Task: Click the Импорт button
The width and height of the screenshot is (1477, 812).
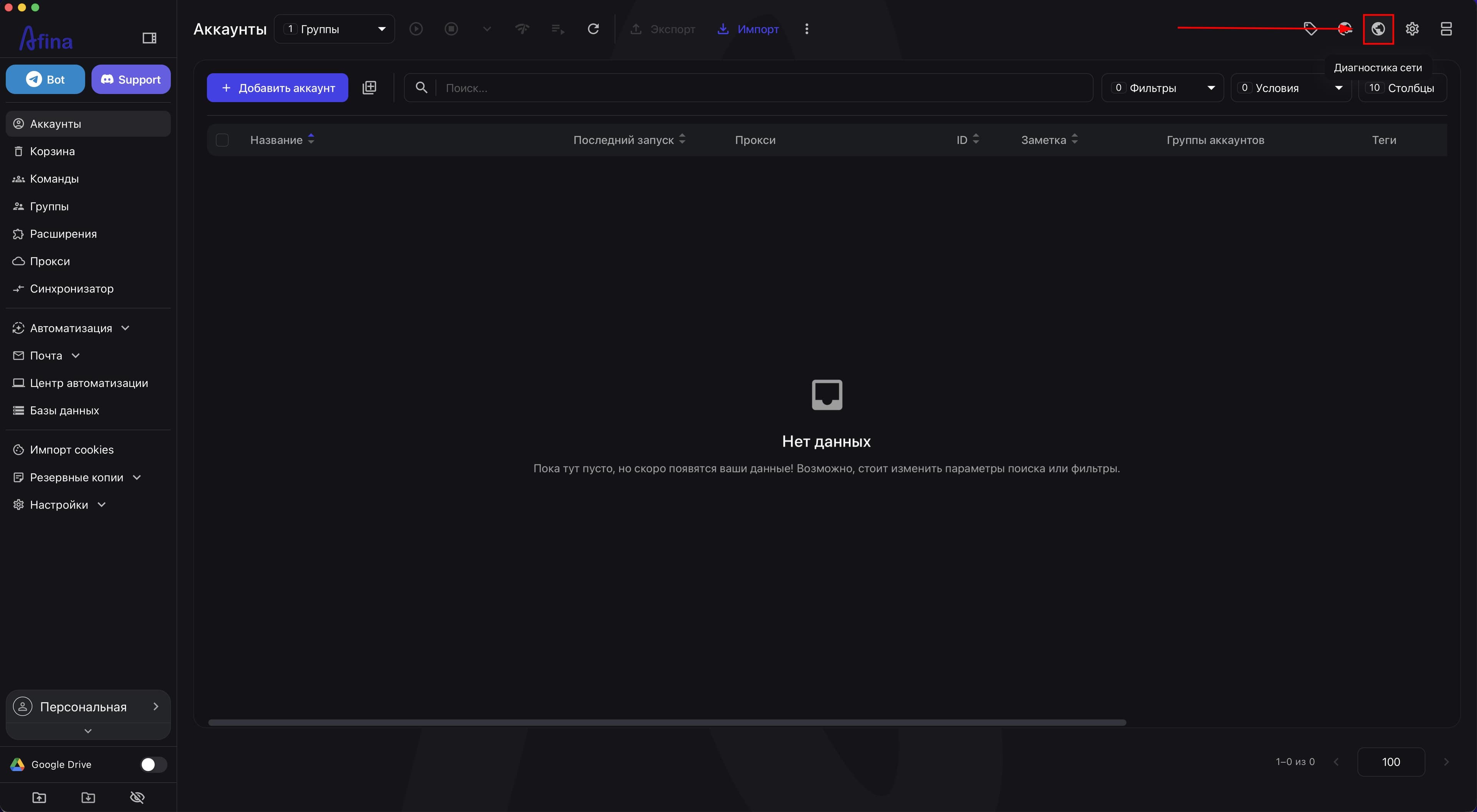Action: point(748,29)
